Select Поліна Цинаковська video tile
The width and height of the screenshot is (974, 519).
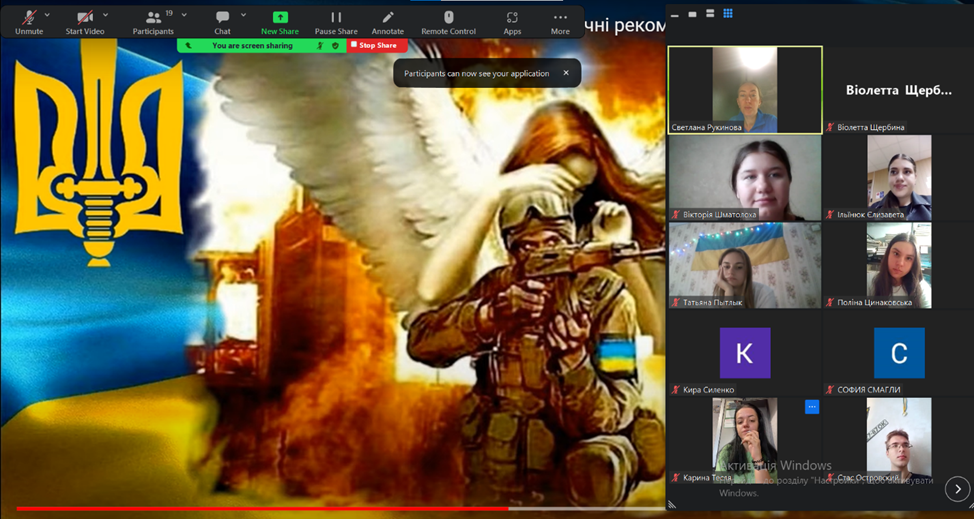pyautogui.click(x=899, y=265)
